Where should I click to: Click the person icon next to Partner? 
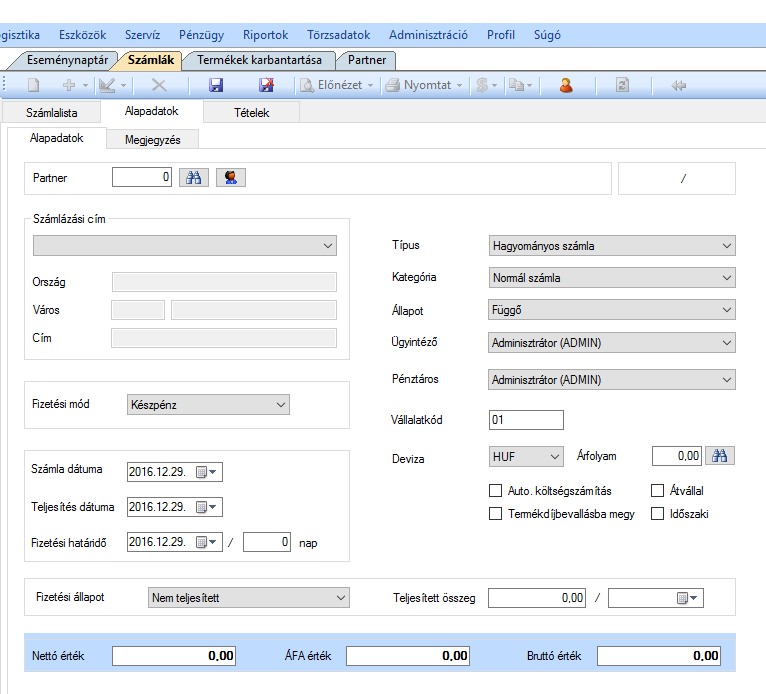click(231, 177)
